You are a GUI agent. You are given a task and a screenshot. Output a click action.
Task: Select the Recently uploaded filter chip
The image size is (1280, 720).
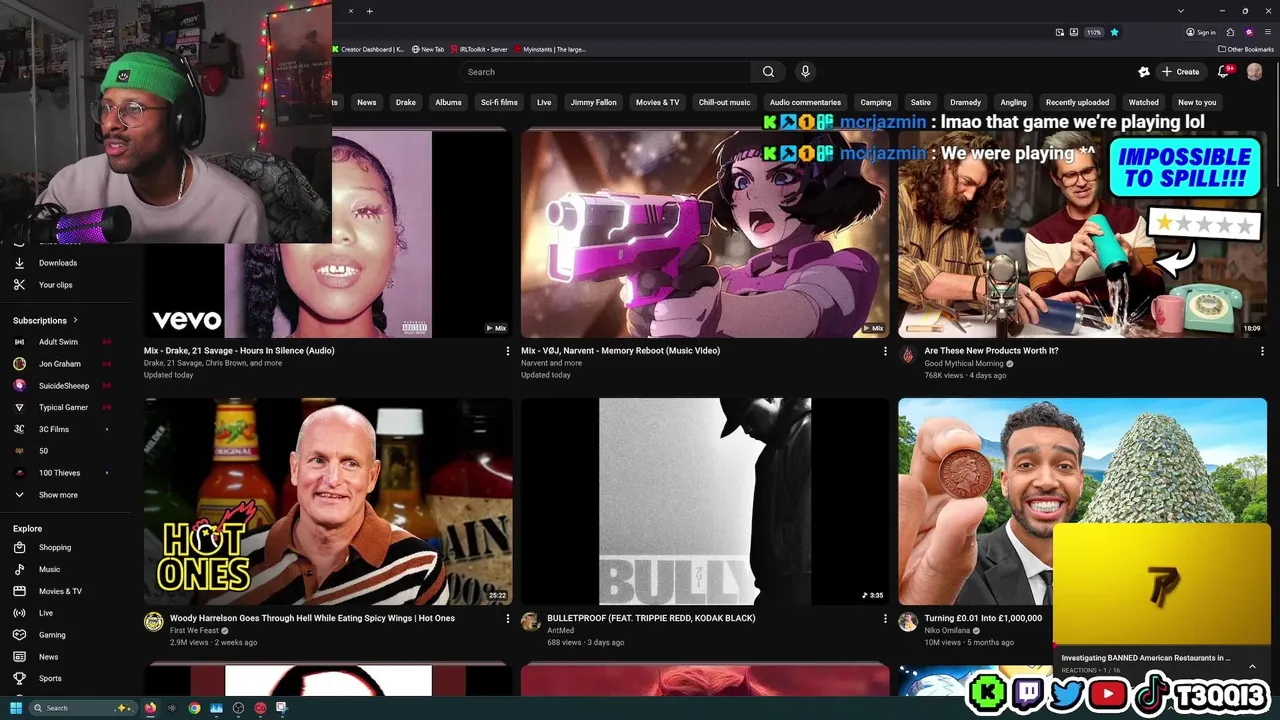1077,102
